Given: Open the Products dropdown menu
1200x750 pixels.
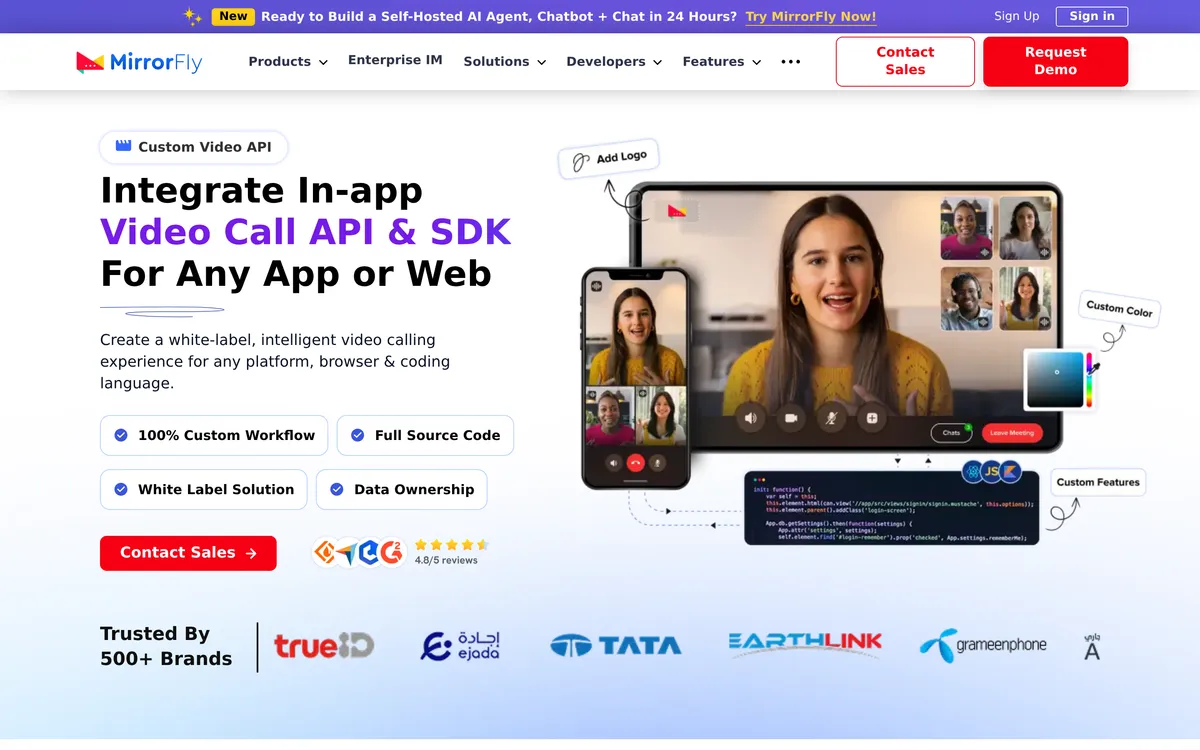Looking at the screenshot, I should point(287,61).
